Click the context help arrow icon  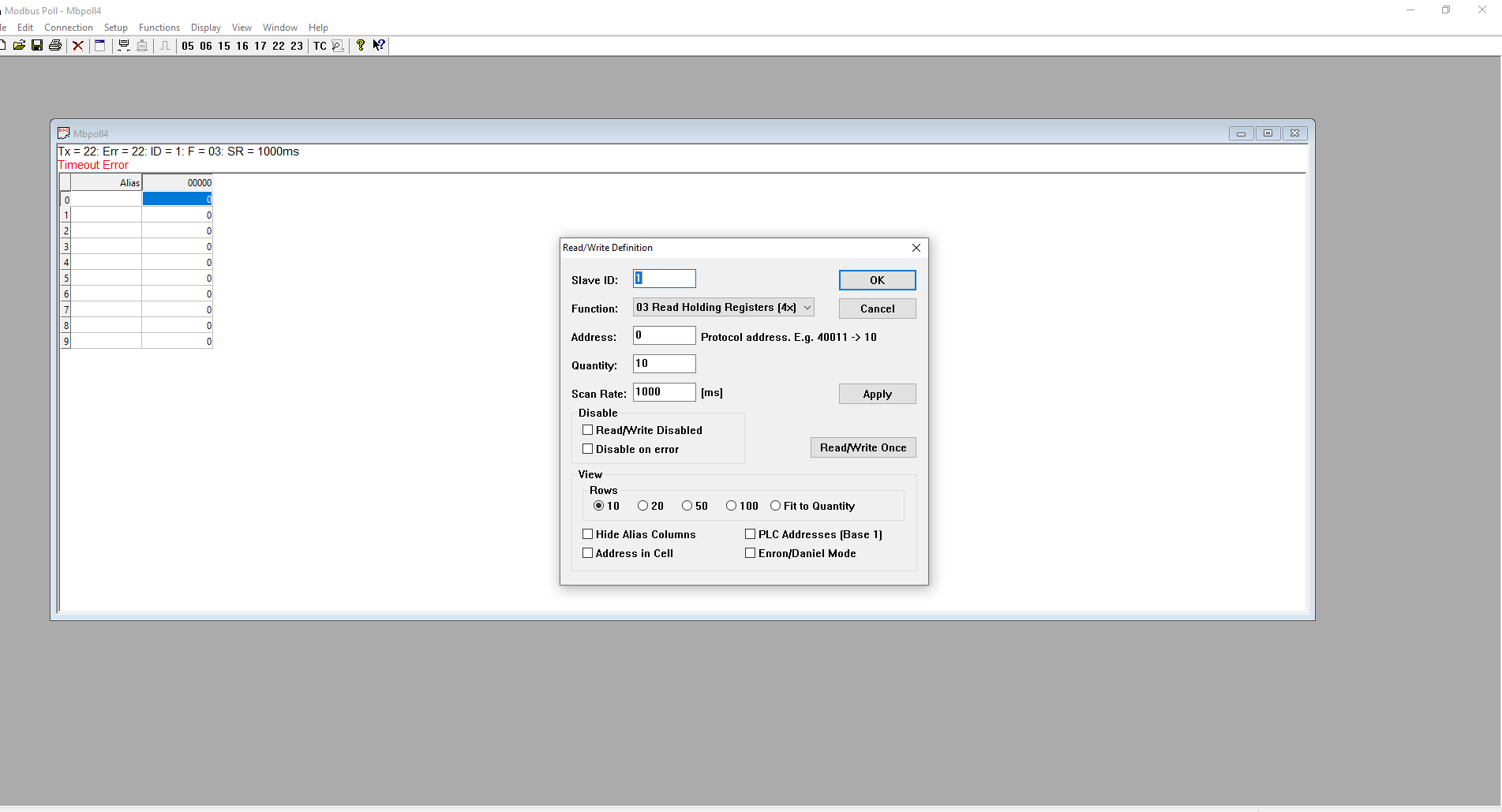[x=379, y=46]
